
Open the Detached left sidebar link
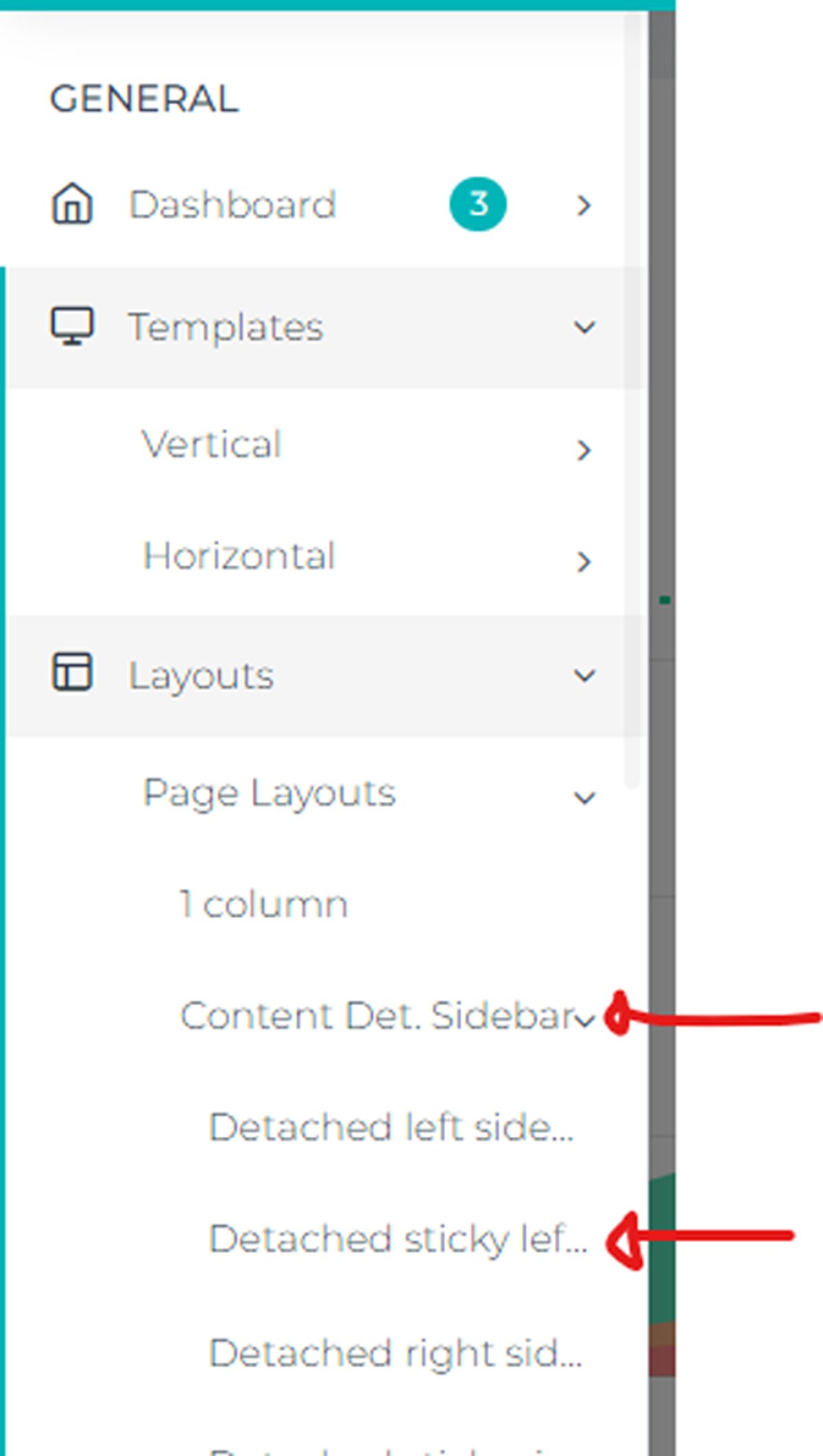[x=391, y=1128]
